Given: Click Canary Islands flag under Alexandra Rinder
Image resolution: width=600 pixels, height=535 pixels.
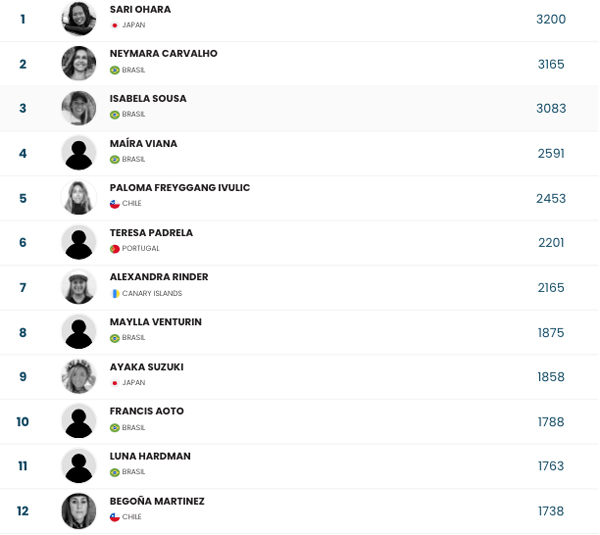Looking at the screenshot, I should [115, 294].
